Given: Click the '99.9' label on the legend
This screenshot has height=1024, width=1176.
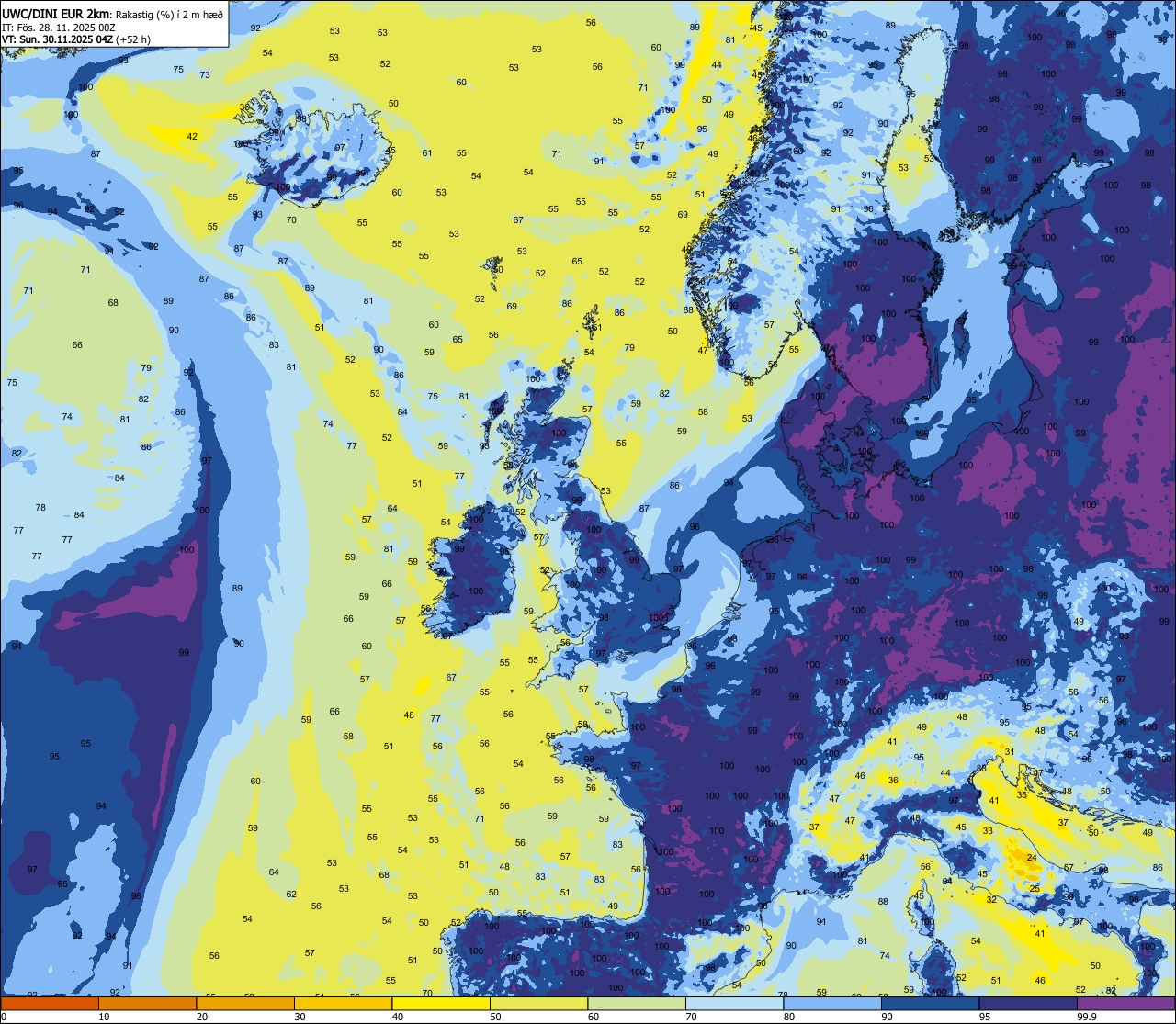Looking at the screenshot, I should 1088,1017.
